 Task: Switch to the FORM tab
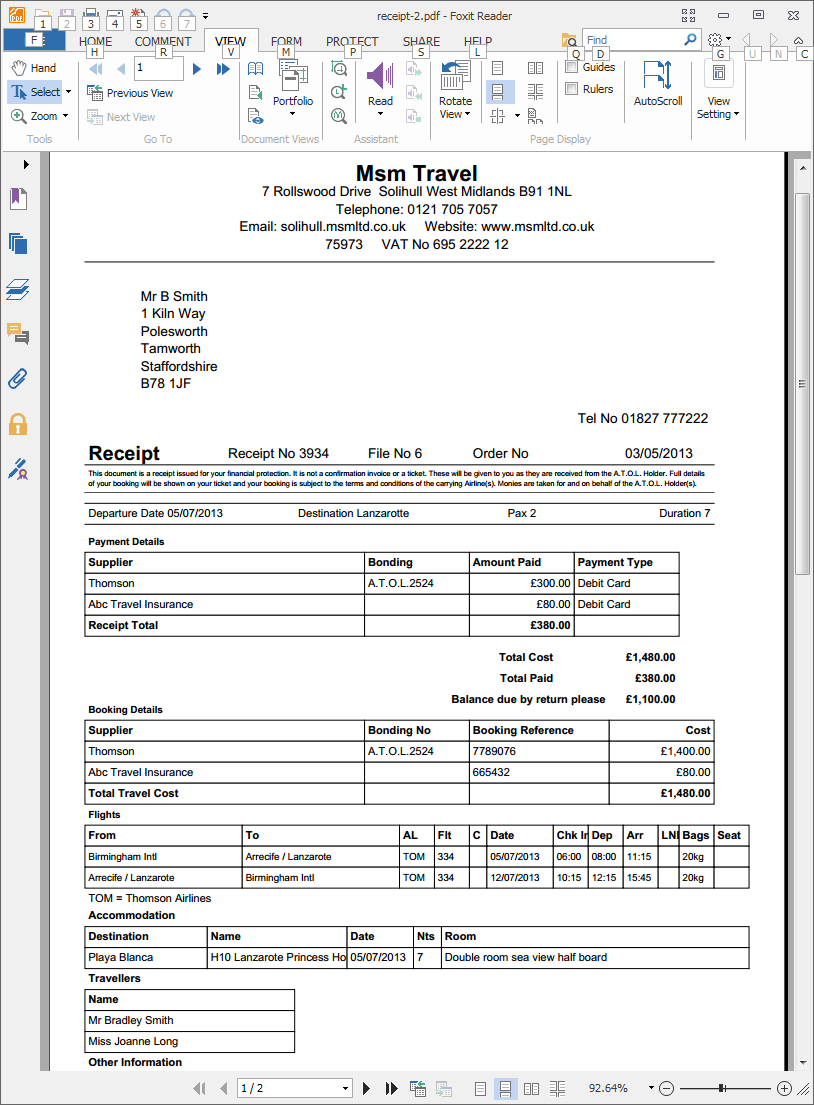click(x=286, y=42)
